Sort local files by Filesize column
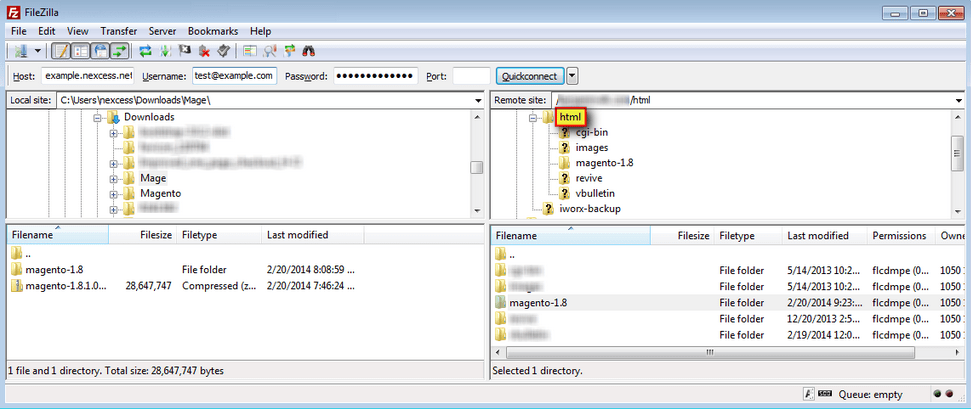The height and width of the screenshot is (409, 971). click(142, 235)
